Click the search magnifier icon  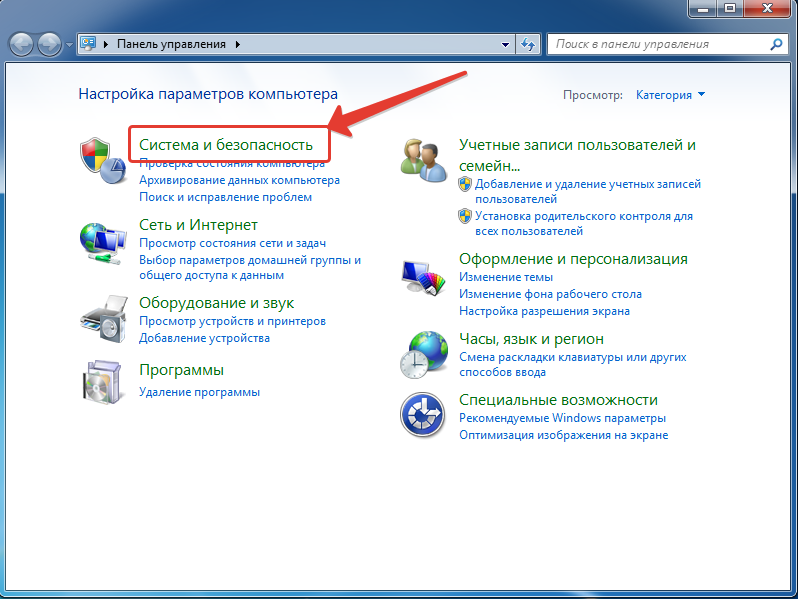coord(776,44)
